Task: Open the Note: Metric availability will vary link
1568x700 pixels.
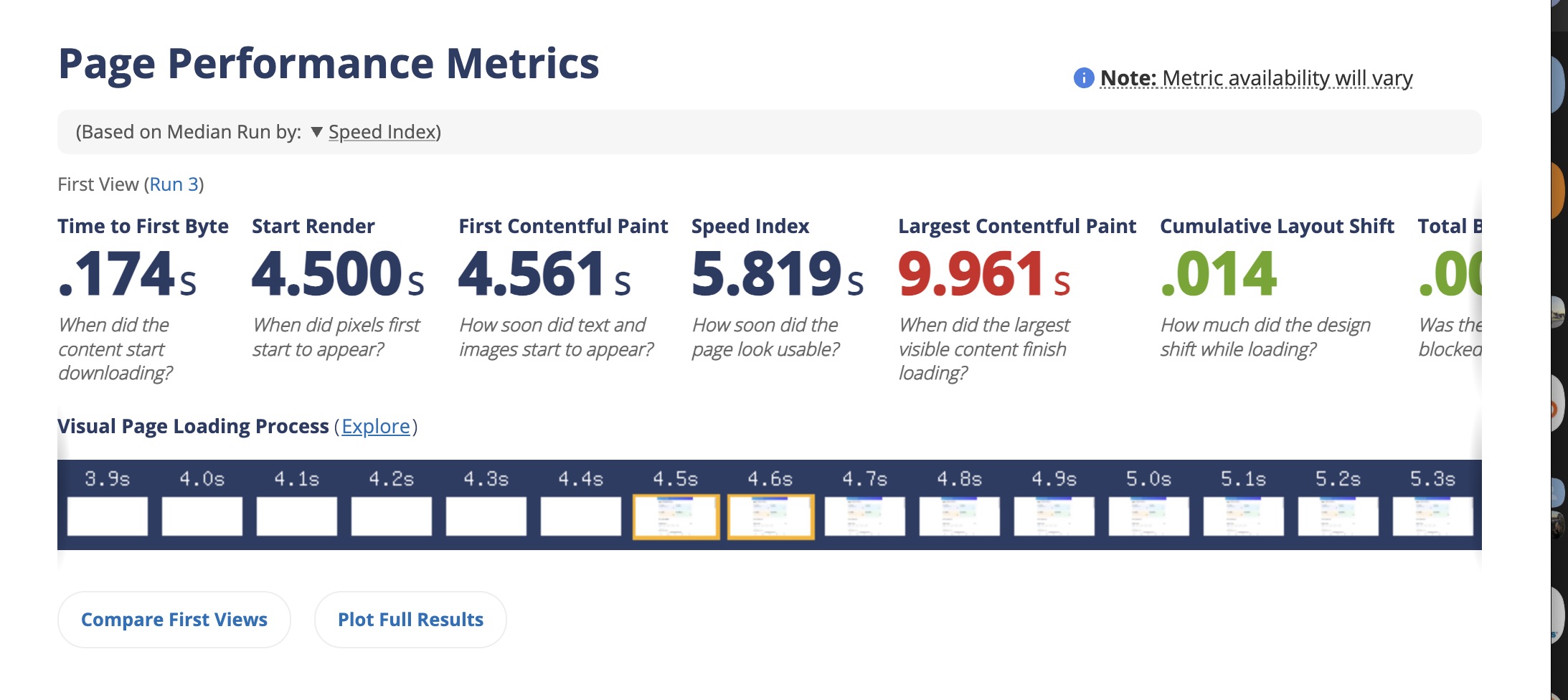Action: click(1255, 77)
